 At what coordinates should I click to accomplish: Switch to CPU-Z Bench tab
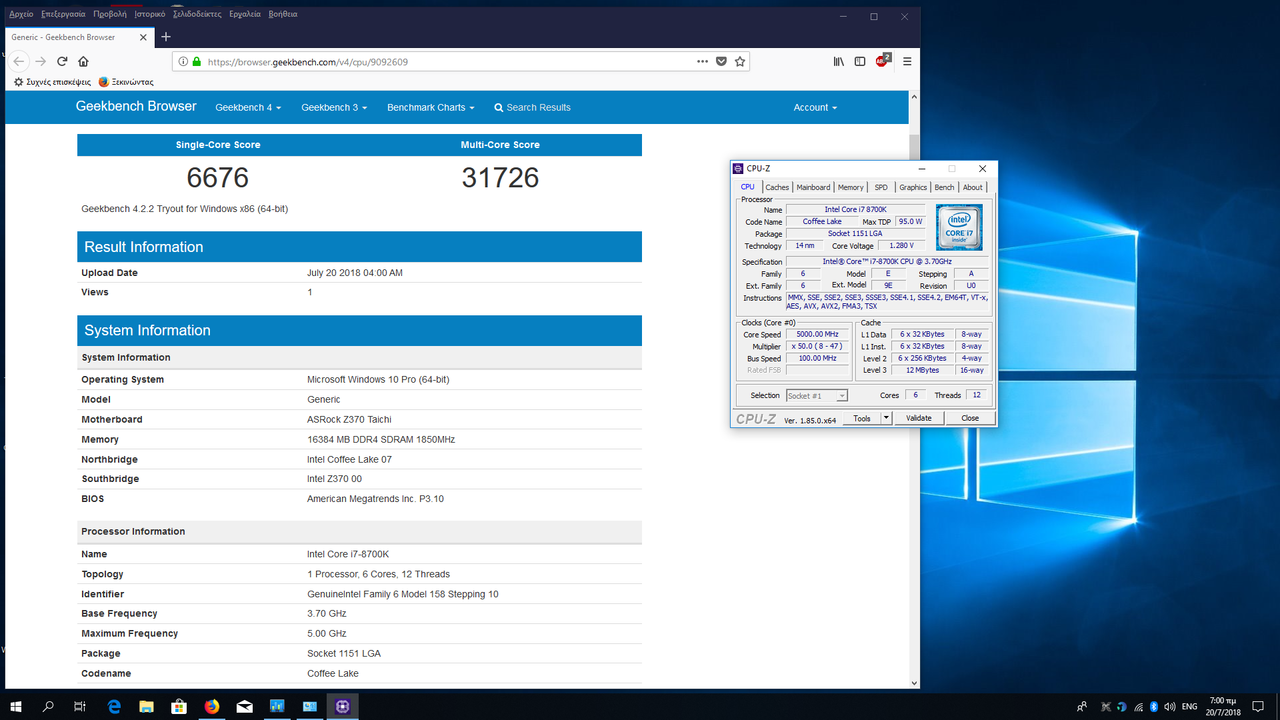pos(945,187)
